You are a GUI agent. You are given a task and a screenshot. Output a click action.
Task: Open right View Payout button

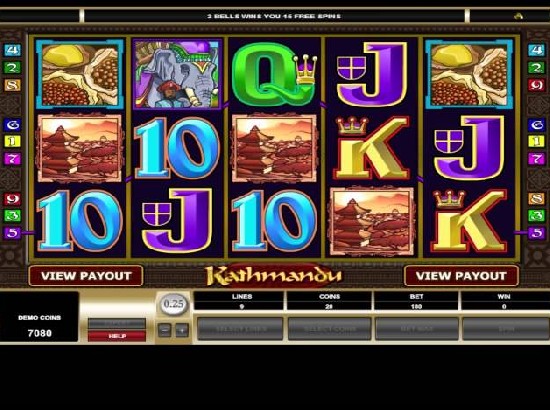[x=461, y=276]
